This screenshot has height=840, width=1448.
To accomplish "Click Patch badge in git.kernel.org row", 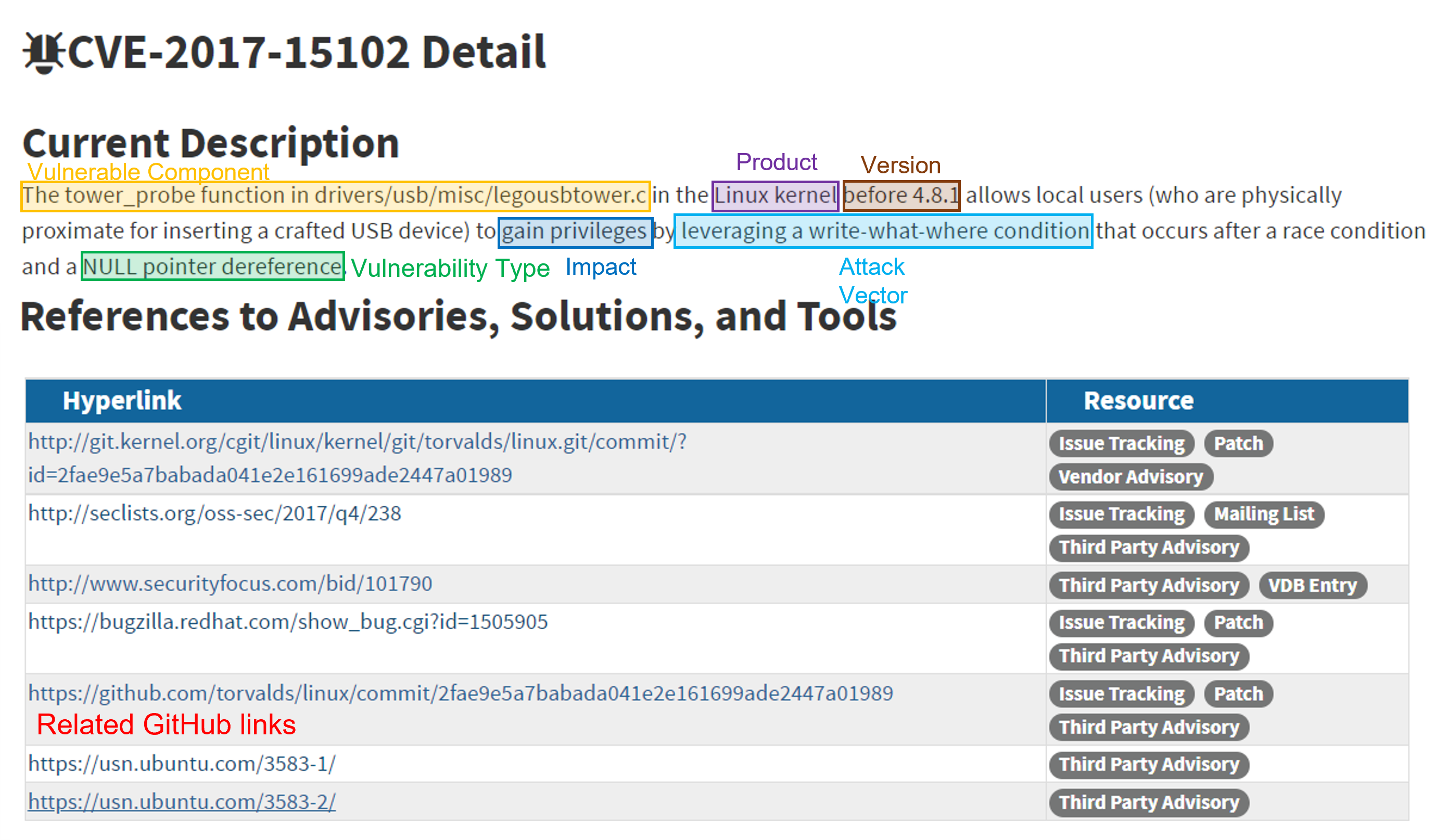I will 1238,443.
